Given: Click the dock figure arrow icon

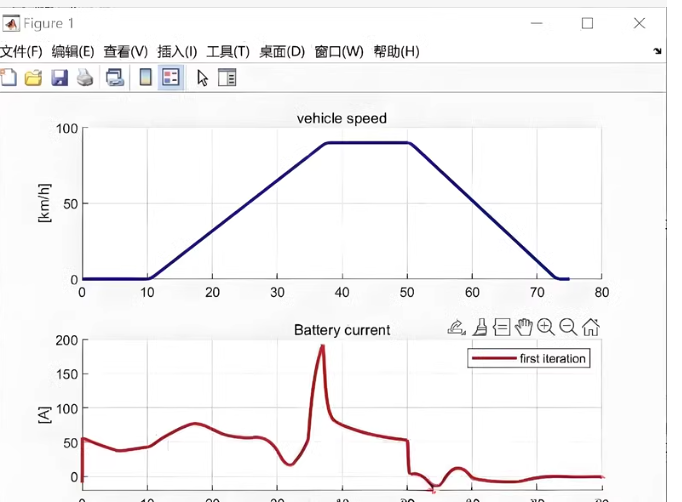Looking at the screenshot, I should (x=657, y=51).
